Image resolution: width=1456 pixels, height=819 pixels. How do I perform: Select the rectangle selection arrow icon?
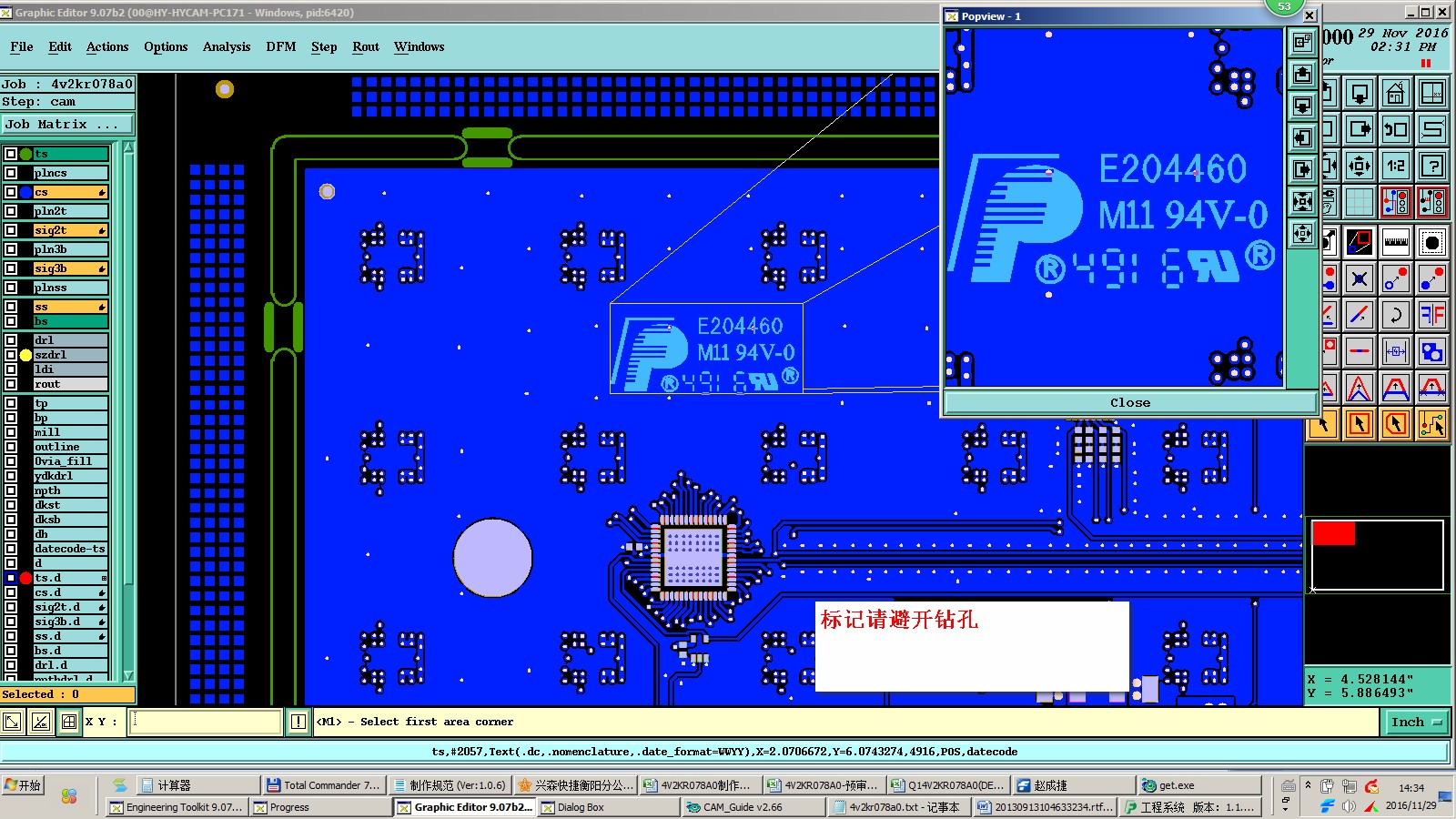pos(1359,424)
